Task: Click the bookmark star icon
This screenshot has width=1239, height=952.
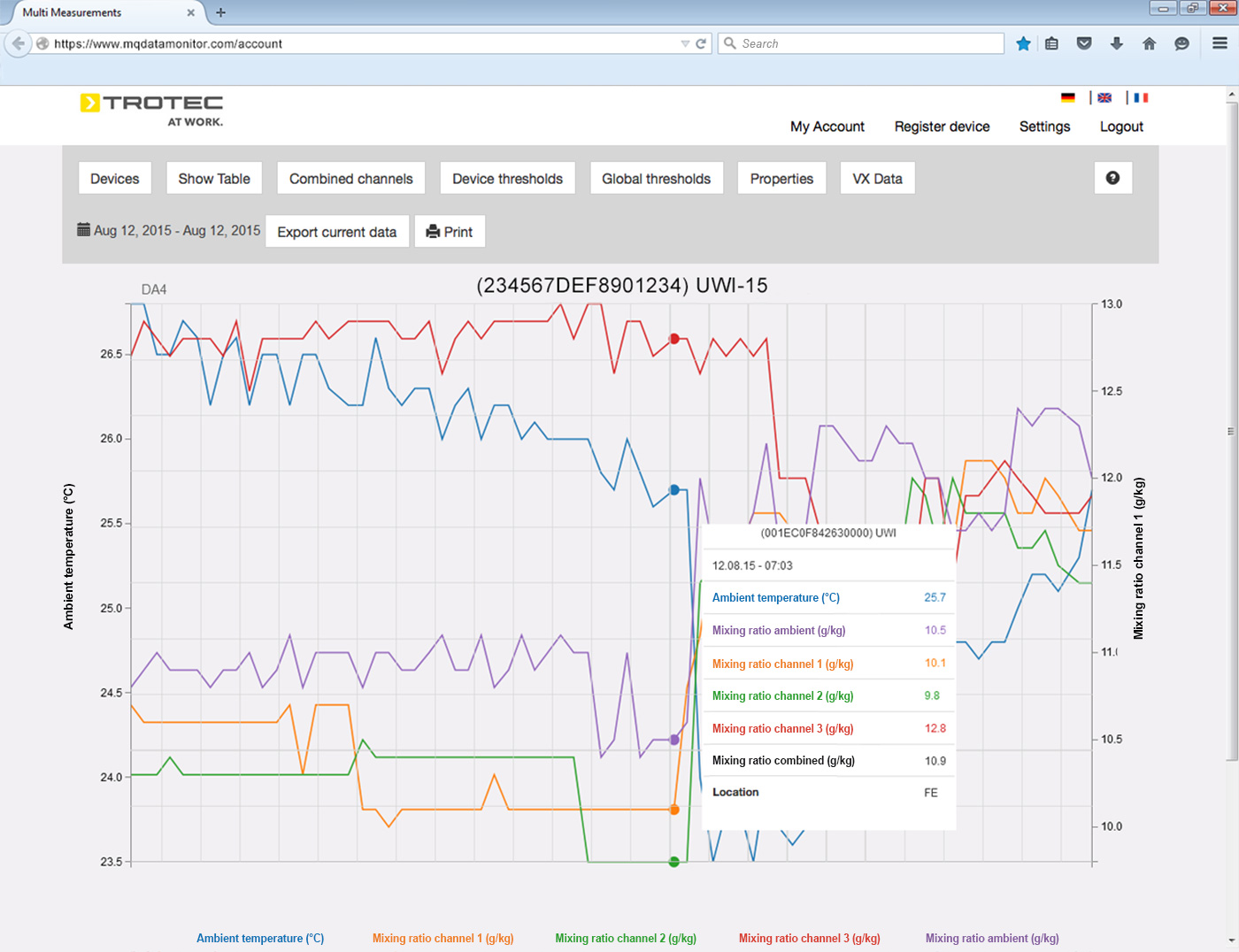Action: (1023, 43)
